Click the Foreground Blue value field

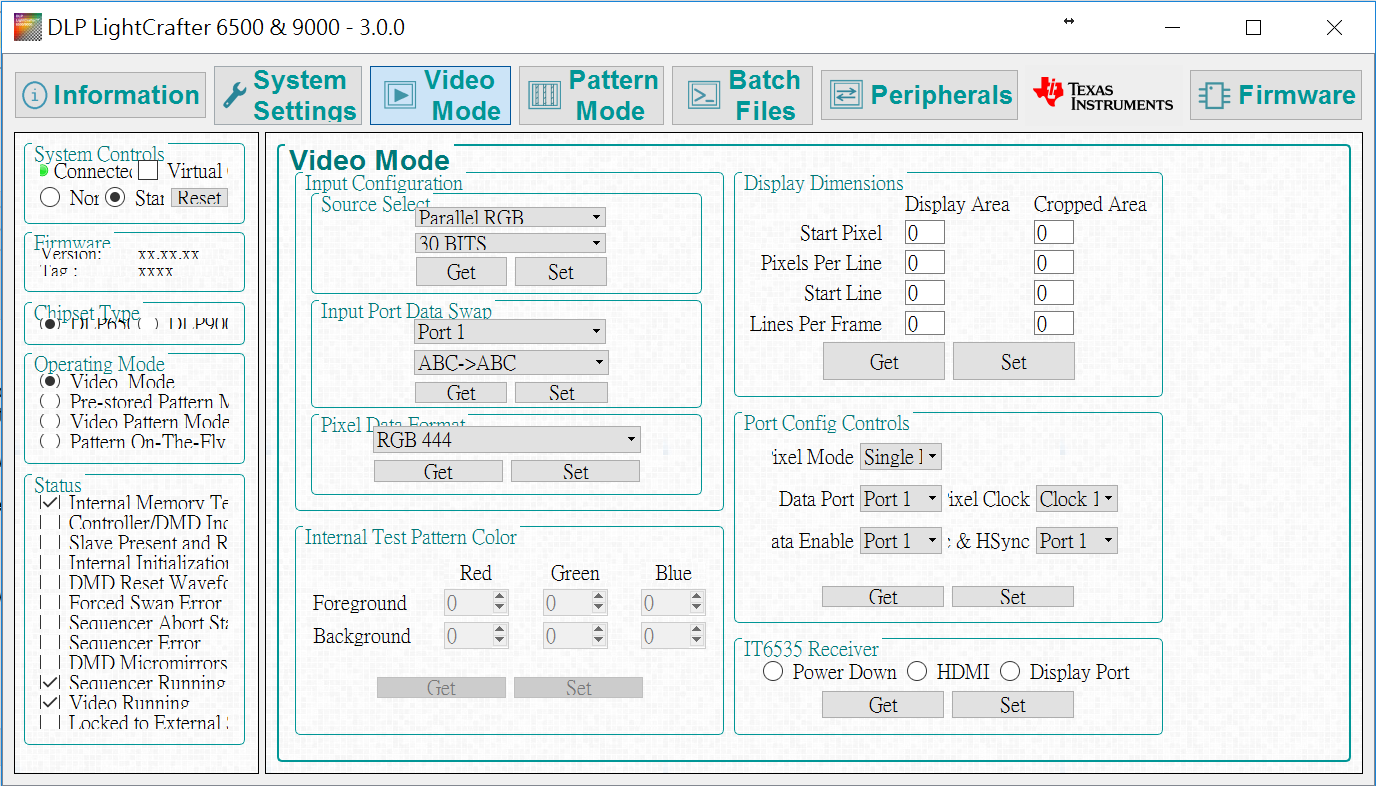point(666,603)
